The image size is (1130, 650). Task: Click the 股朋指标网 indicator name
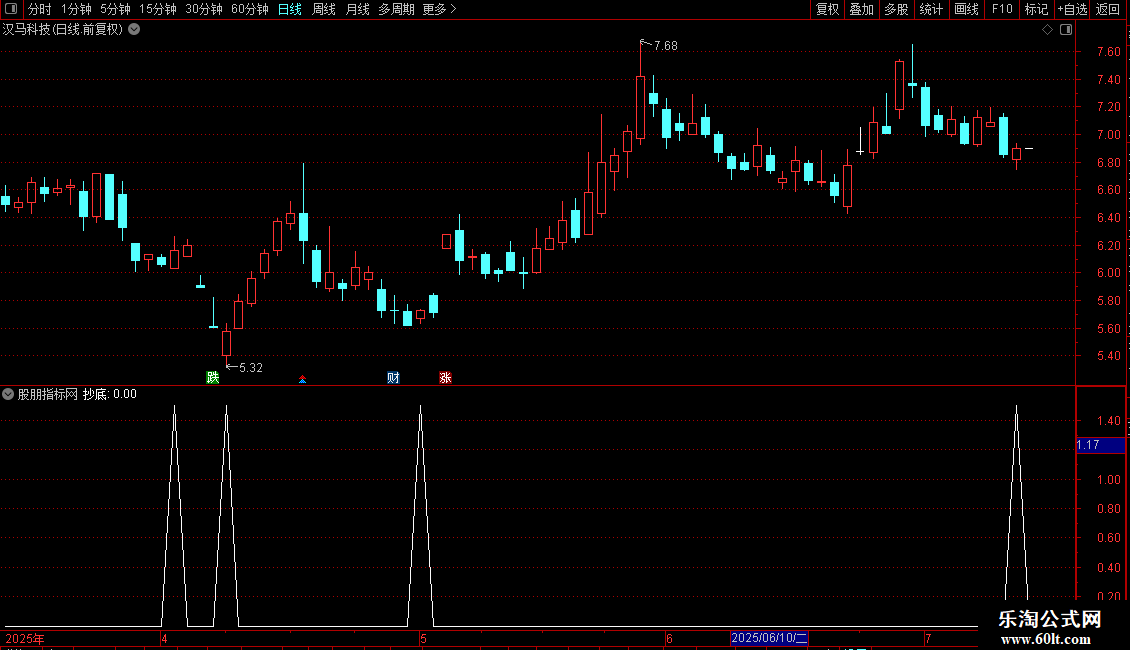point(48,394)
